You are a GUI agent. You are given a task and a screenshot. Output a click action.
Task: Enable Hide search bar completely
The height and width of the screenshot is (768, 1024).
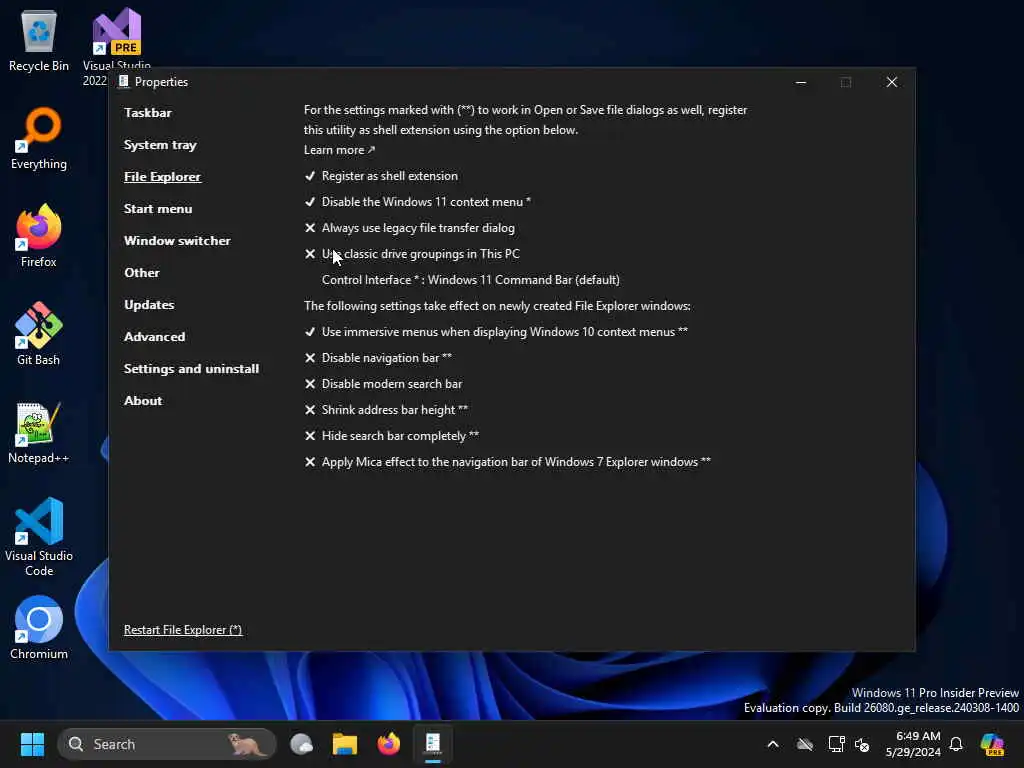point(391,436)
